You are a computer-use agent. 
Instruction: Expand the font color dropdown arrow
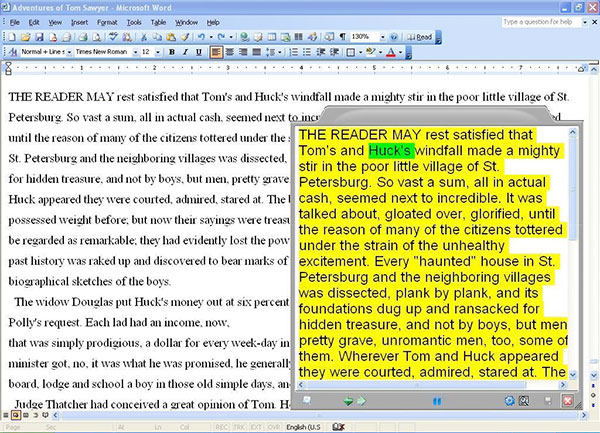click(401, 52)
